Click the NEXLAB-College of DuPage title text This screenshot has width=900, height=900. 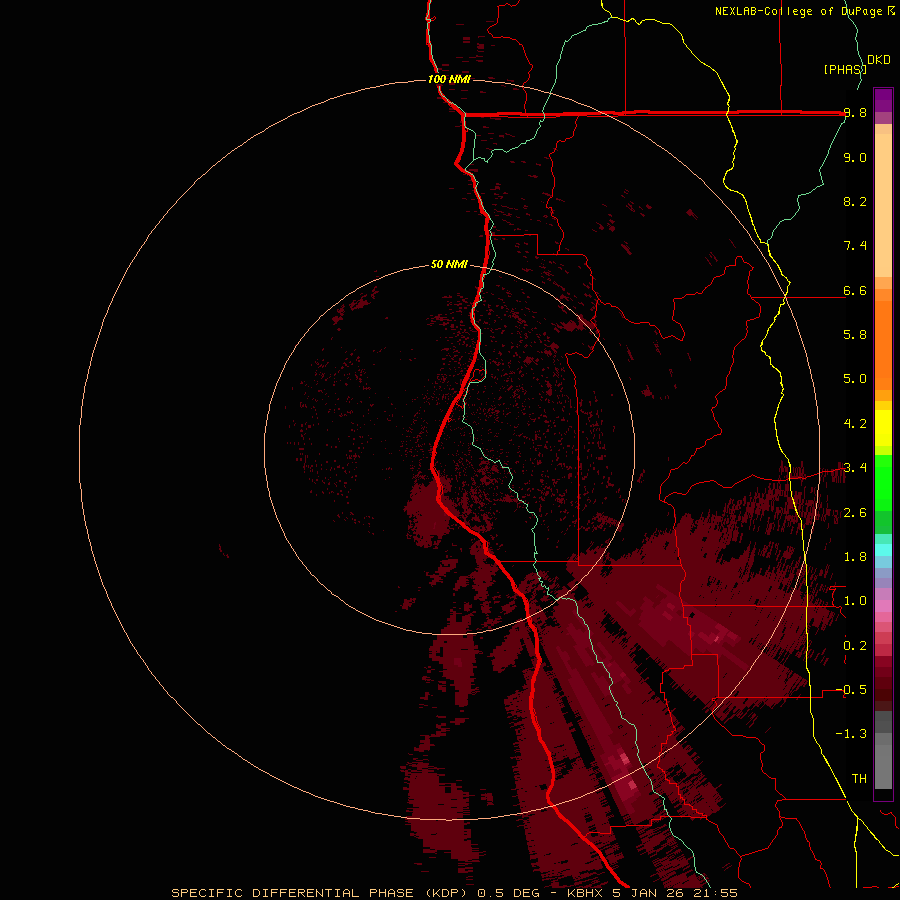click(805, 11)
